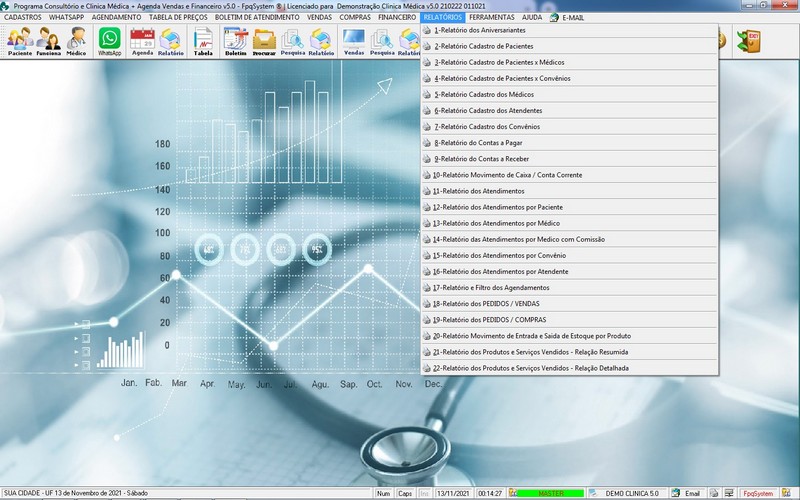Choose 6-Relatório Cadastro dos Atendentes
The width and height of the screenshot is (800, 500).
click(569, 110)
